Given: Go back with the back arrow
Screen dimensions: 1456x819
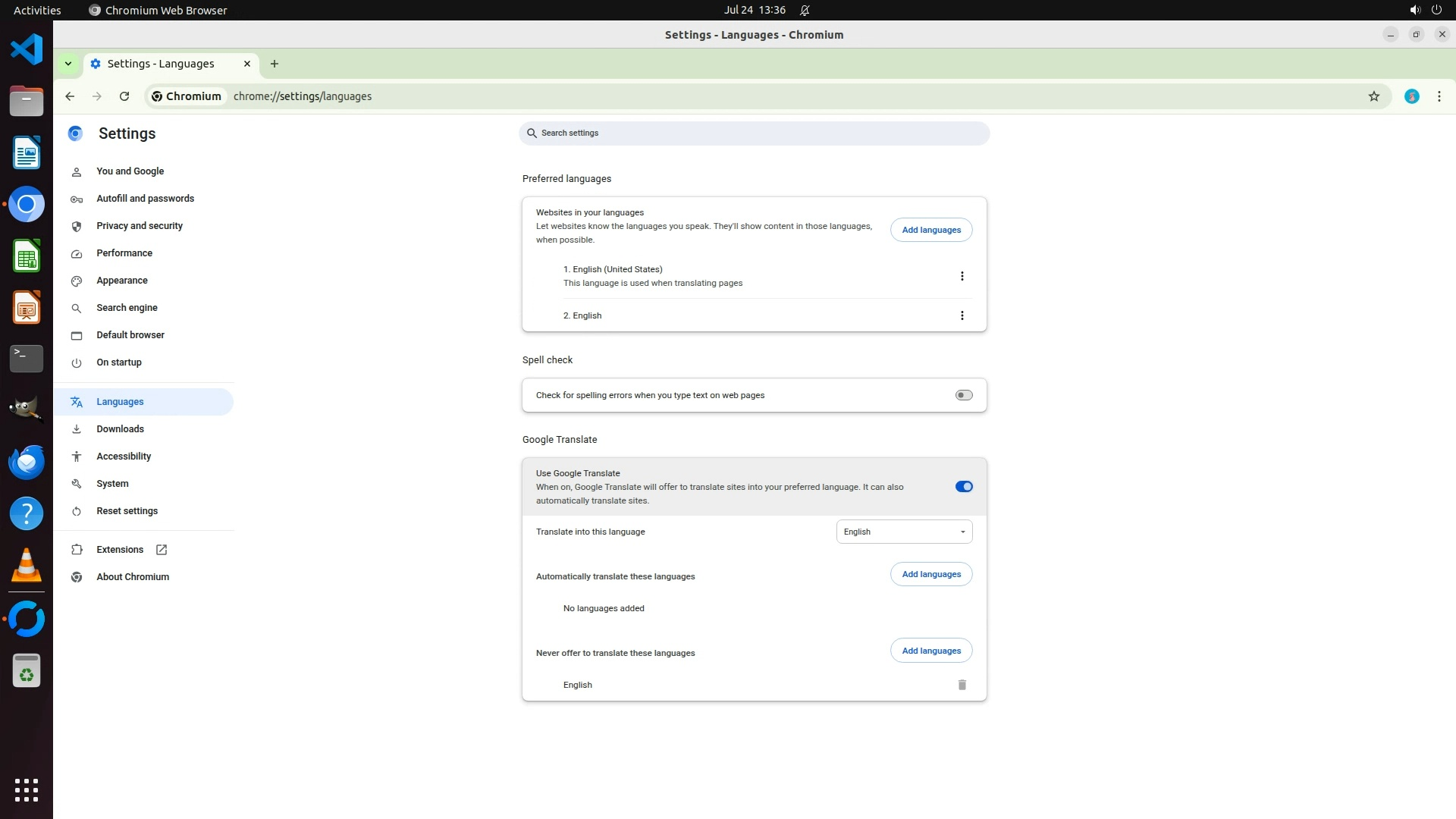Looking at the screenshot, I should [70, 96].
